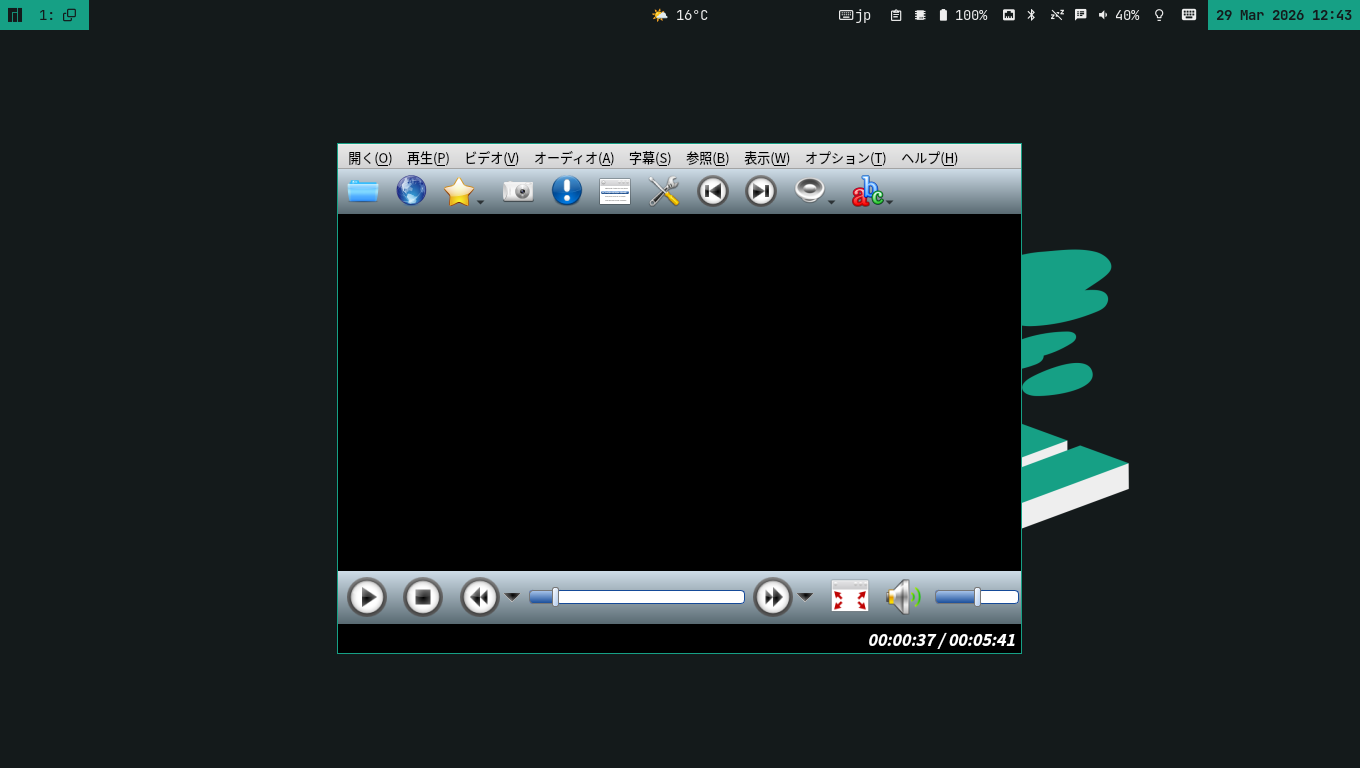Image resolution: width=1360 pixels, height=768 pixels.
Task: Open subtitle settings via the abc icon
Action: pos(866,193)
